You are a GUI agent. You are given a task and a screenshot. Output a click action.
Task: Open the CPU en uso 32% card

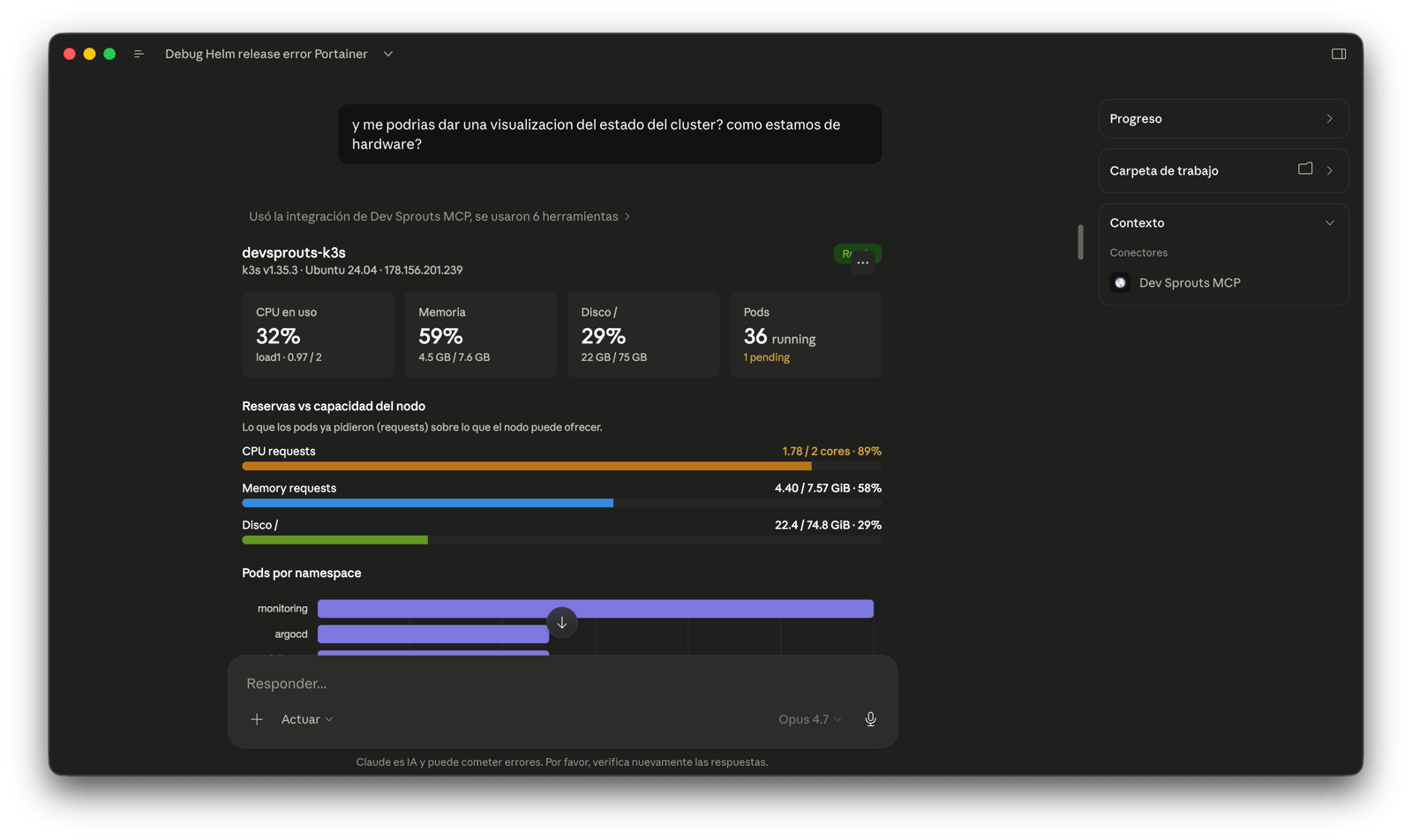318,334
